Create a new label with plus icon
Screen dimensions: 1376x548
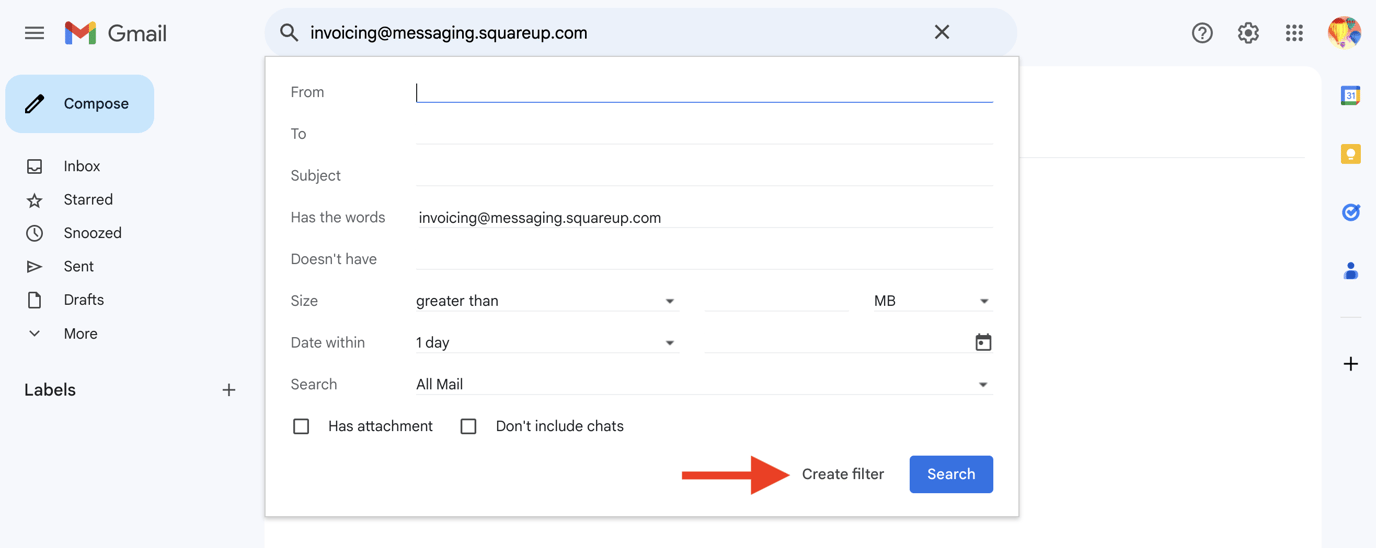click(229, 390)
